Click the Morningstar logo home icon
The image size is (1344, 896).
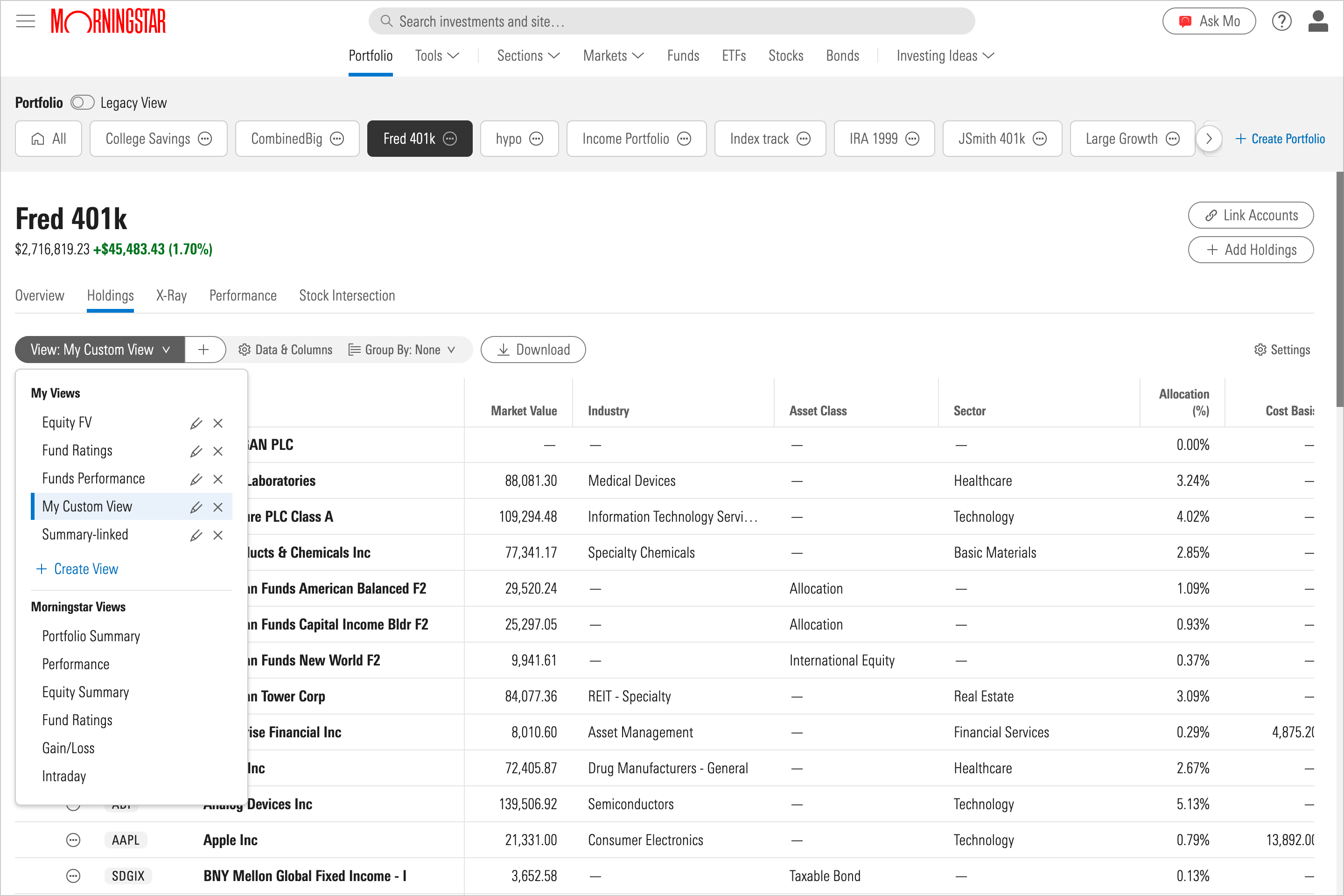111,20
